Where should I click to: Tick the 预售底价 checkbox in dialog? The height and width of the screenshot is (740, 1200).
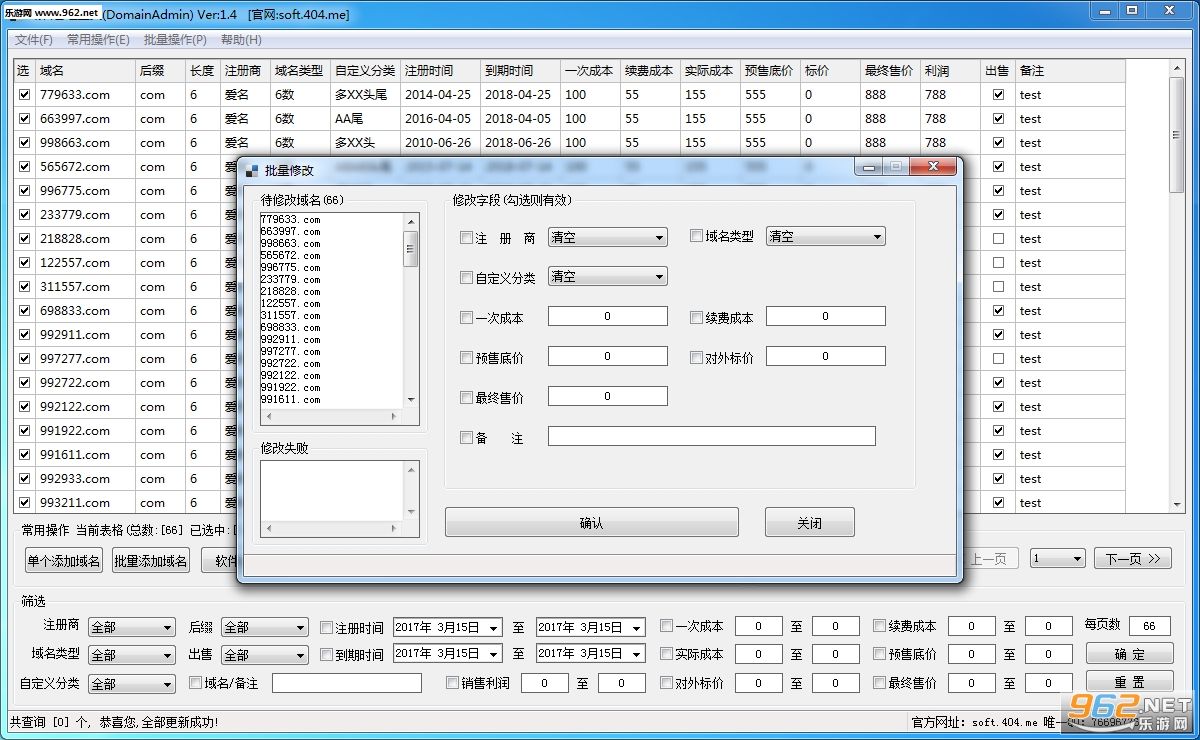[466, 358]
